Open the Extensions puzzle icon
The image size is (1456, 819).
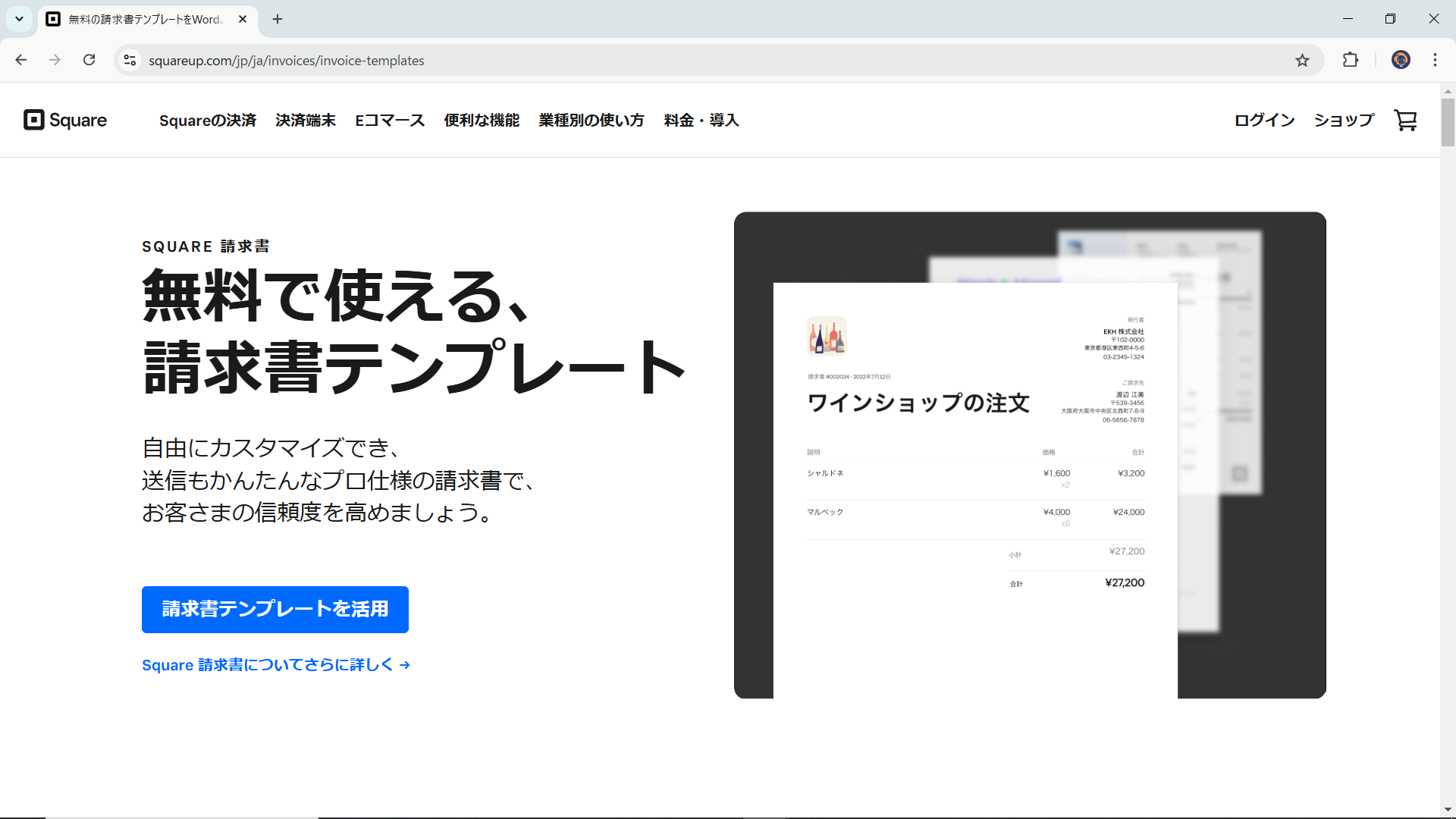1351,60
